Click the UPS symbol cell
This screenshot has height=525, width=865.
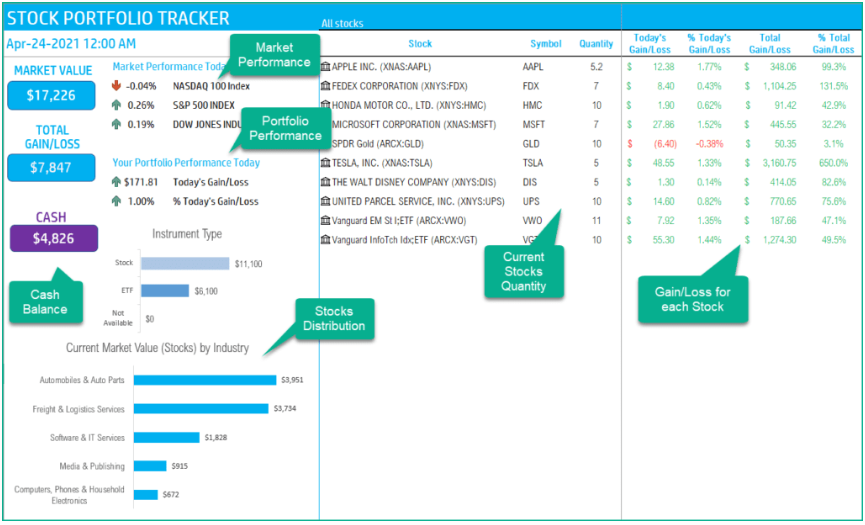[x=531, y=201]
